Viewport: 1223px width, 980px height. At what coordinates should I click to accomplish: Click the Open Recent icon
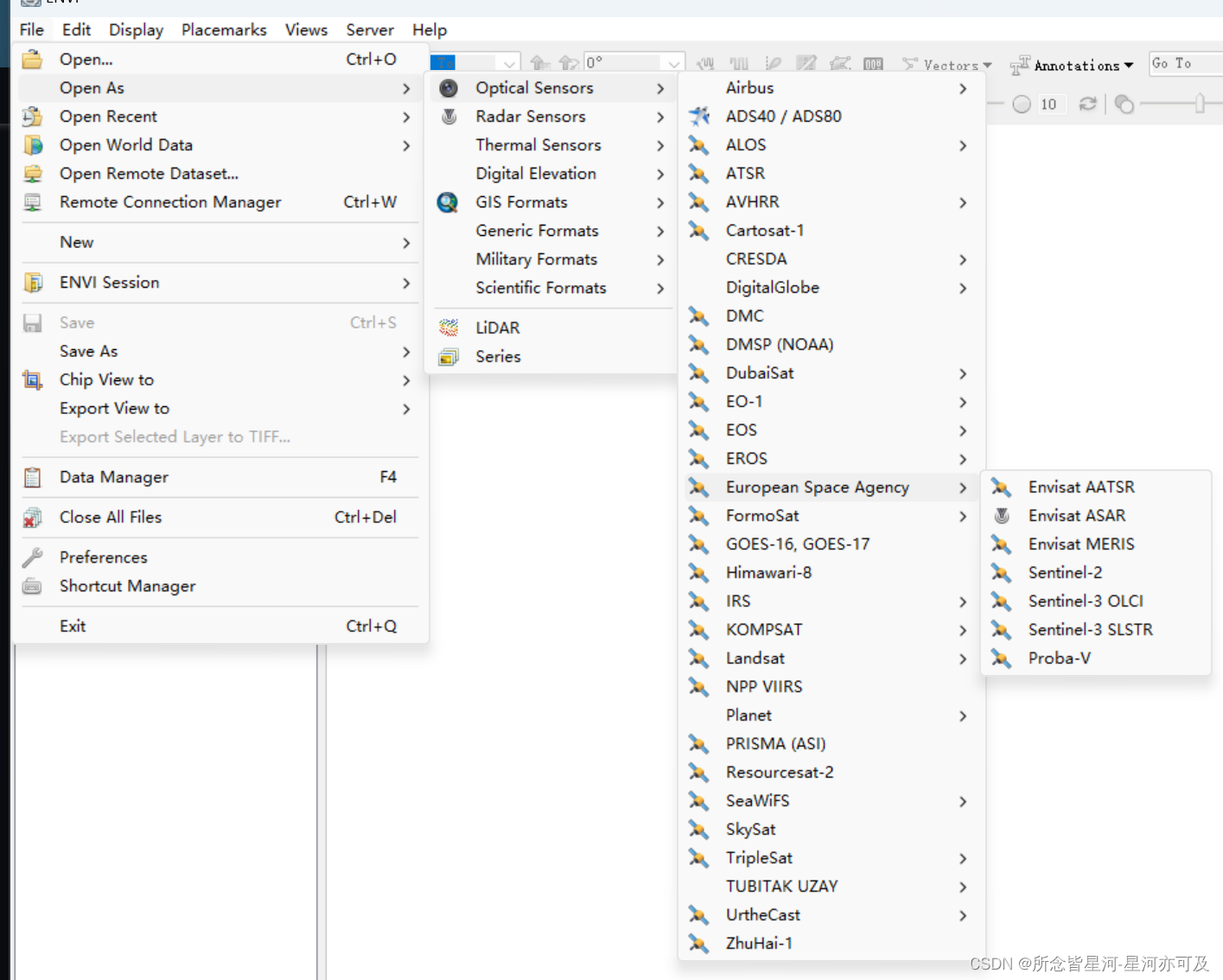(x=32, y=117)
